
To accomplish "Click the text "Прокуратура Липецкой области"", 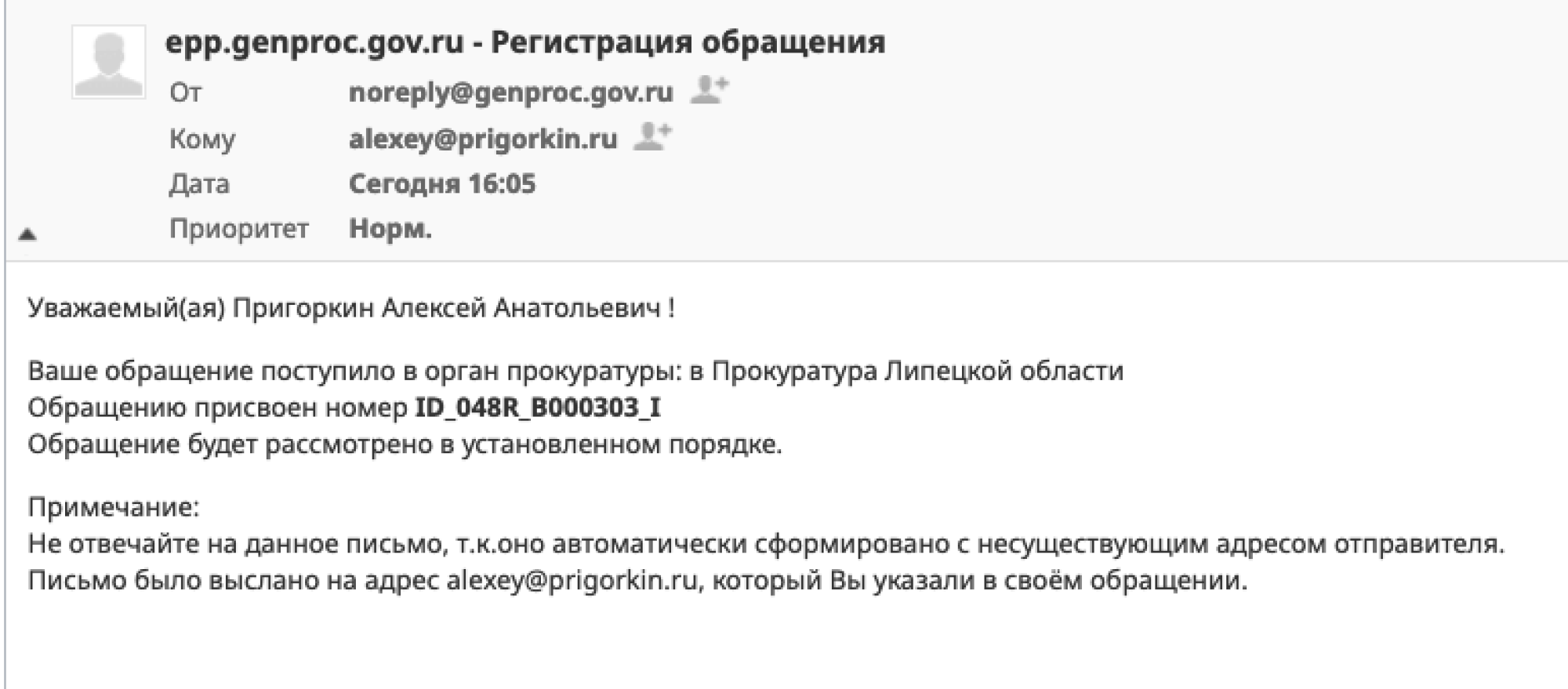I will pyautogui.click(x=917, y=371).
